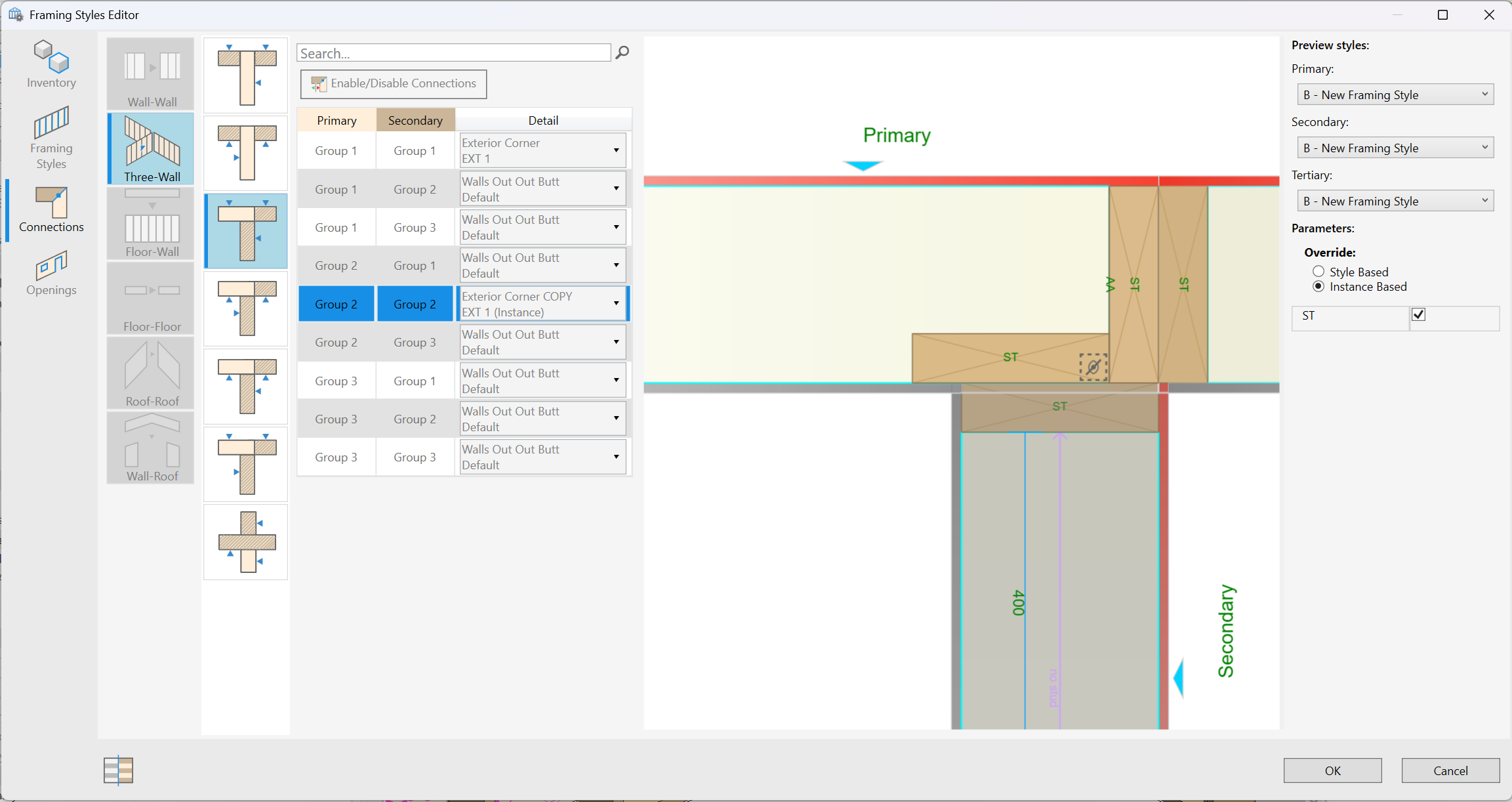Select the Wall-Wall connection type

click(151, 74)
